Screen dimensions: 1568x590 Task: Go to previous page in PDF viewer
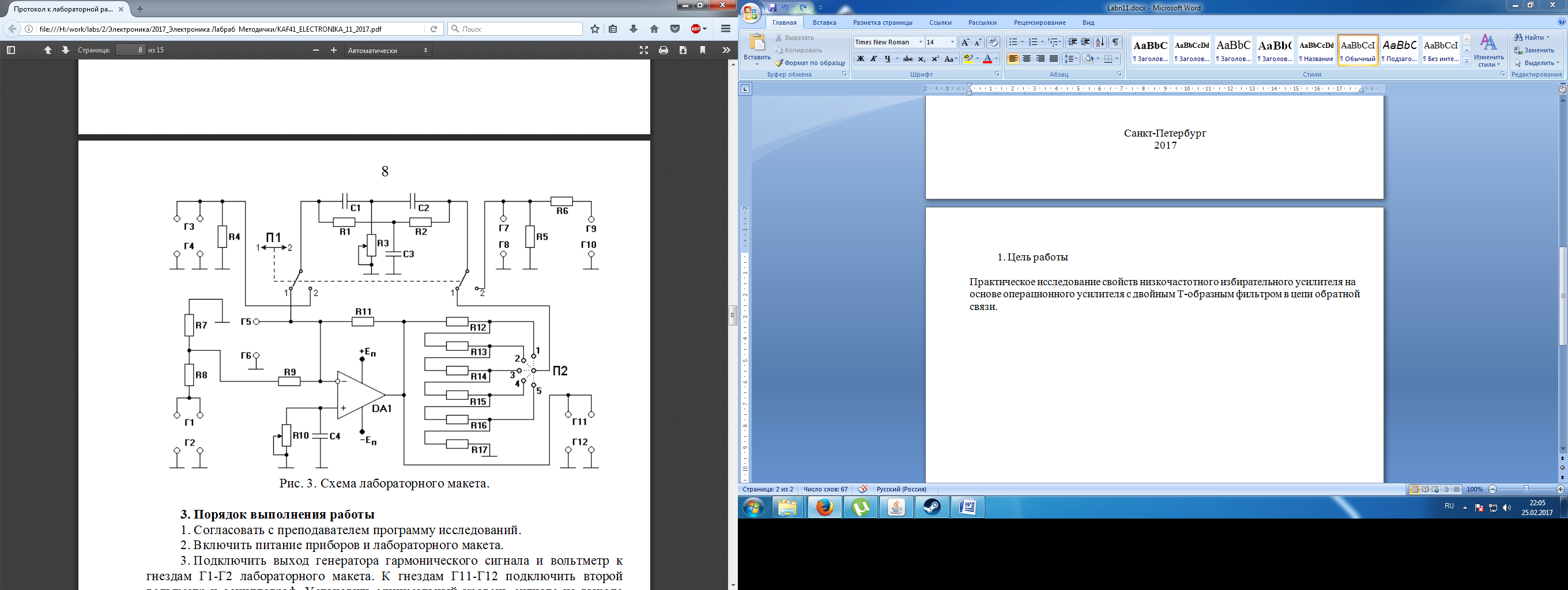coord(47,50)
